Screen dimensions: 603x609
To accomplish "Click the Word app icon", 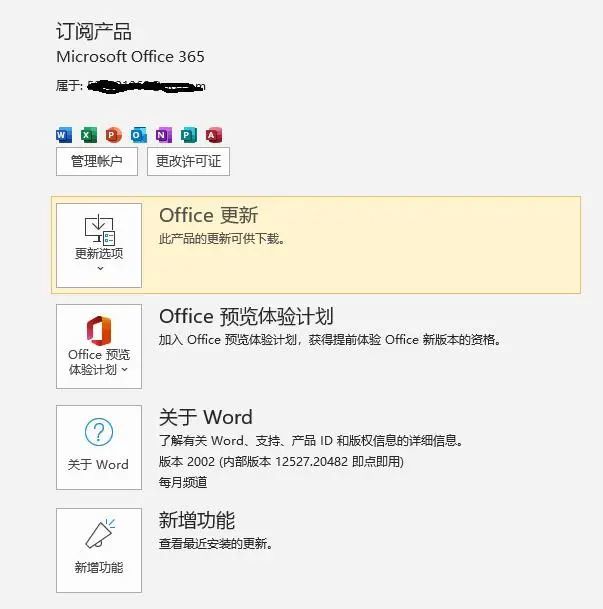I will coord(64,135).
